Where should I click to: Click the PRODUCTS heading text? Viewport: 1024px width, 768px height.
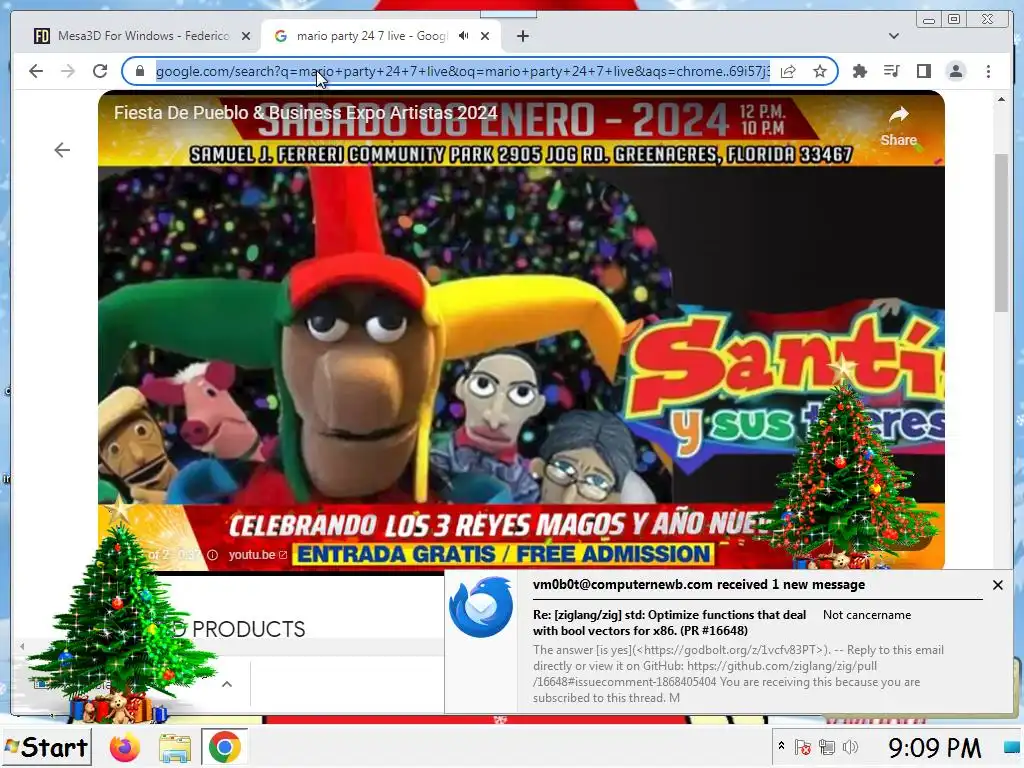[x=248, y=629]
